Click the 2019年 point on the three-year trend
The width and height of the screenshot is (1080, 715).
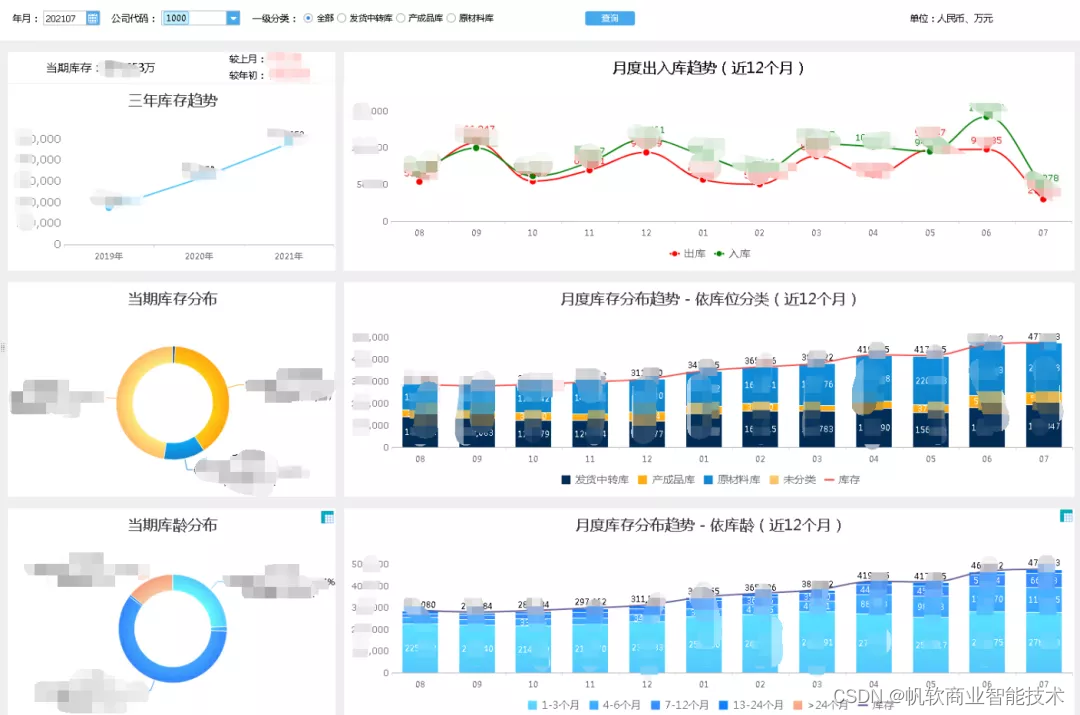(109, 206)
